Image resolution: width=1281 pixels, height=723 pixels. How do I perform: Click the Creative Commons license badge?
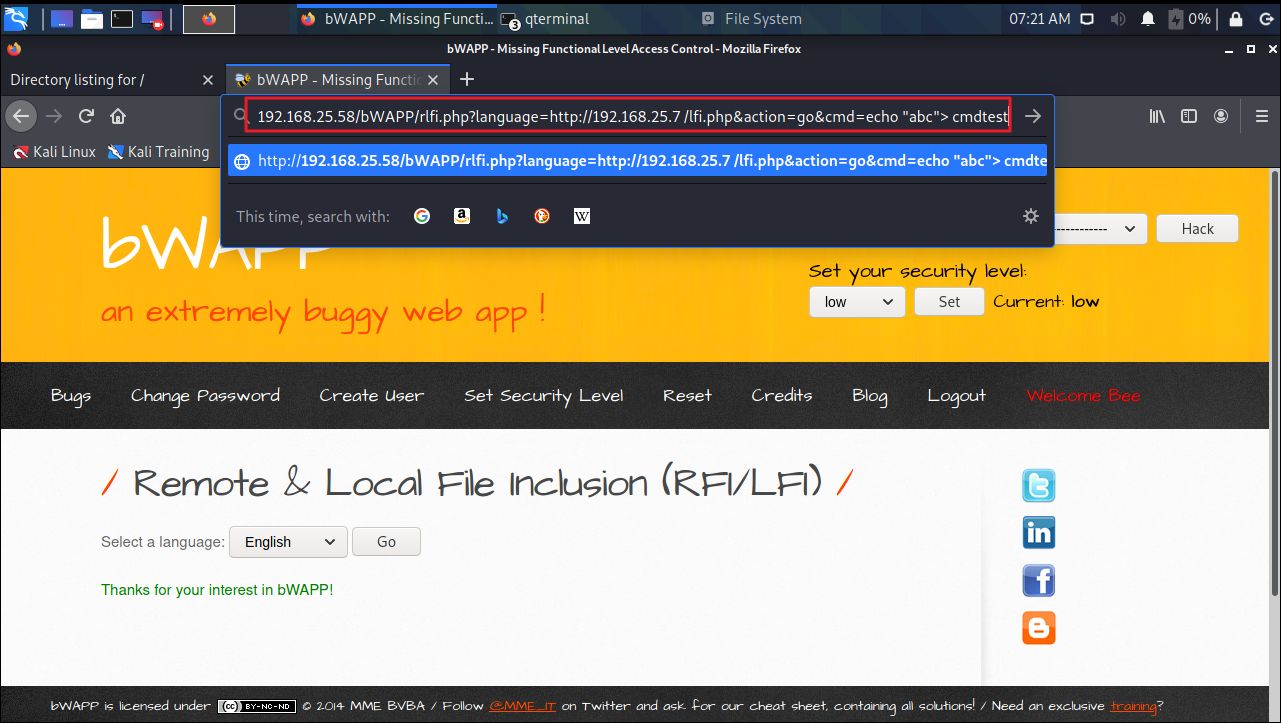(256, 706)
